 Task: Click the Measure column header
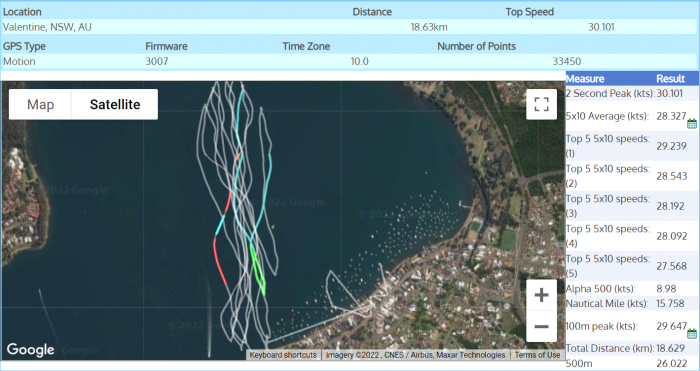click(x=585, y=79)
